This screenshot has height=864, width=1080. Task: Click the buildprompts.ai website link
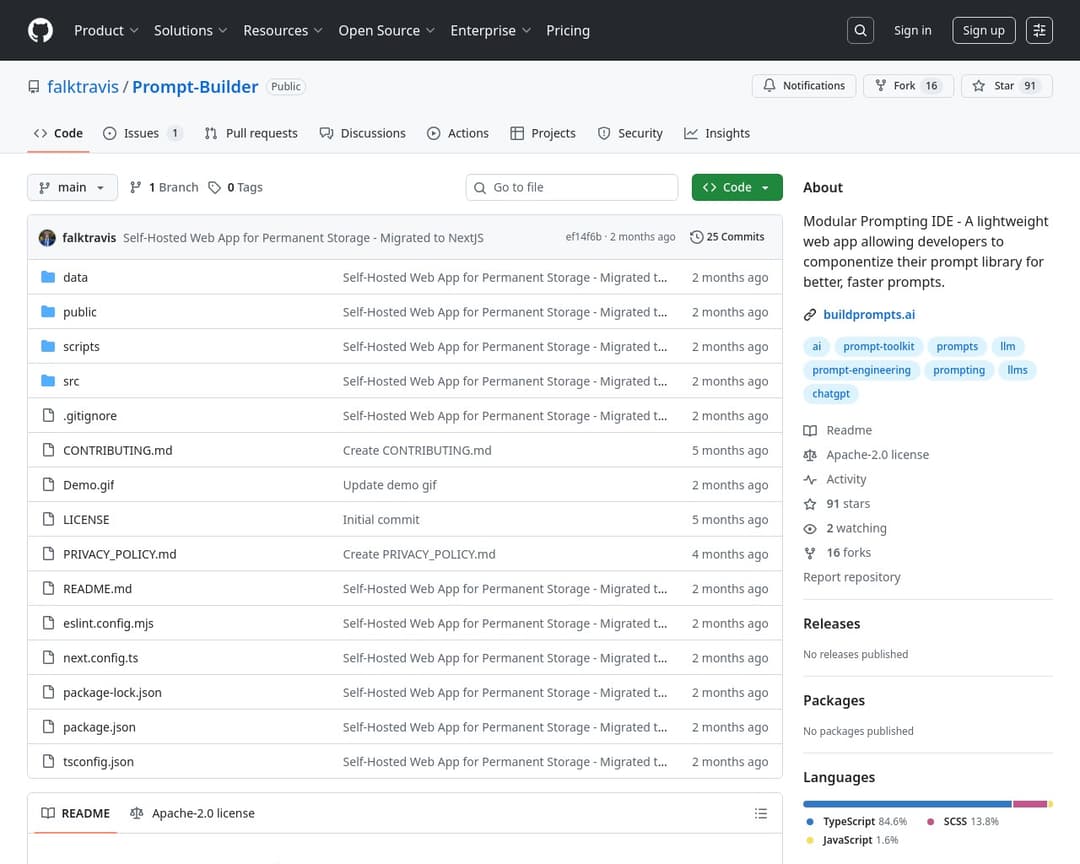[x=868, y=315]
